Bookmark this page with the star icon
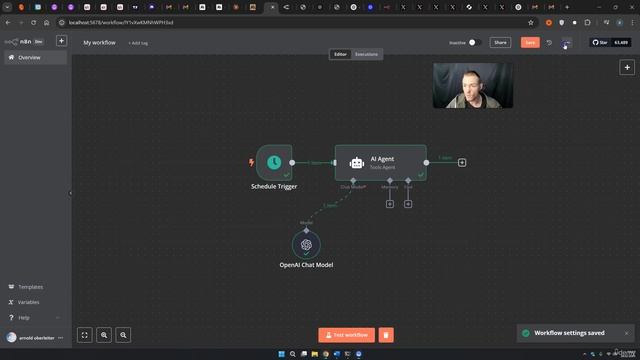Image resolution: width=640 pixels, height=360 pixels. (531, 22)
